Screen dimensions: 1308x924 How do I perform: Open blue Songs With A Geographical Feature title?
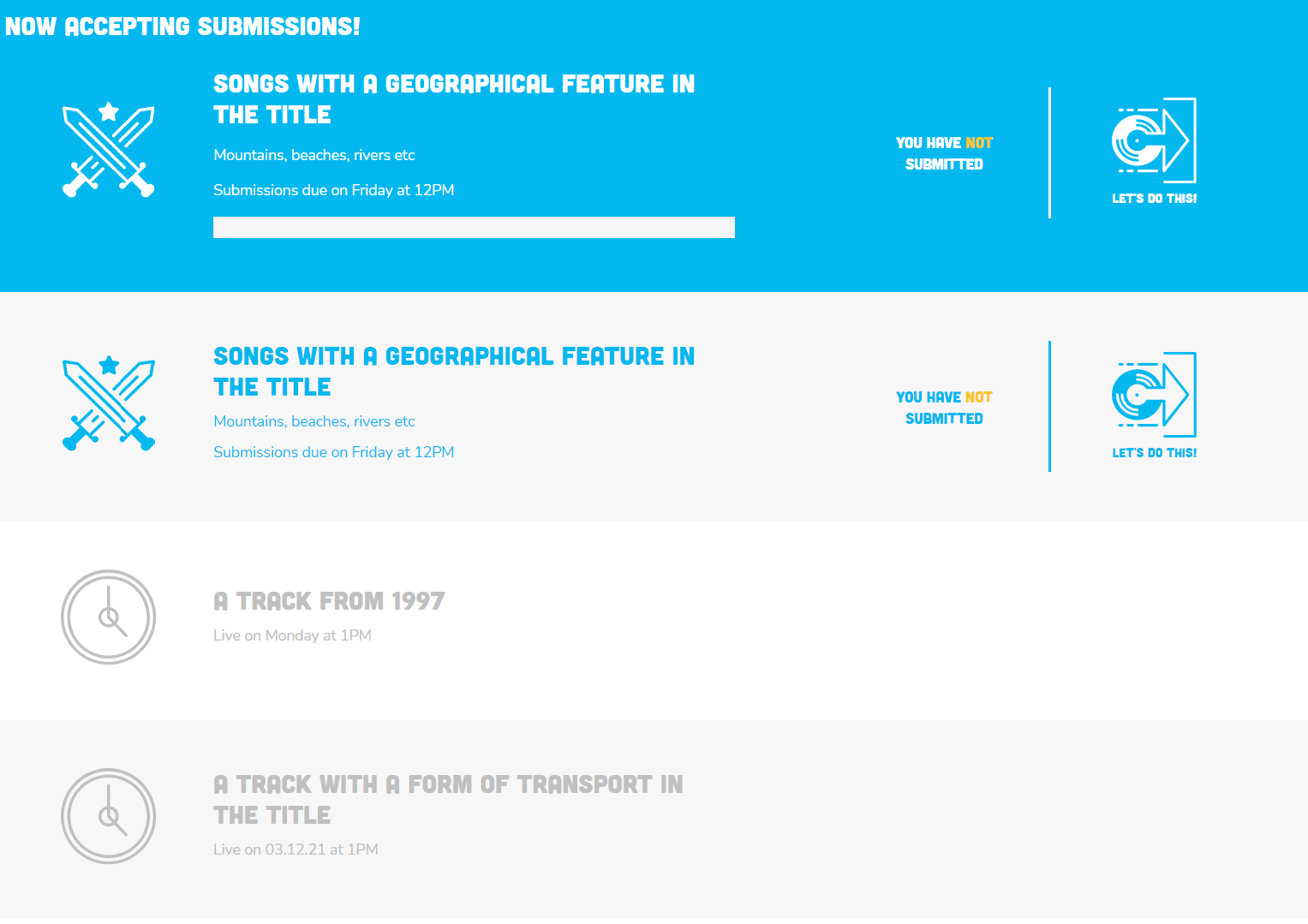click(x=454, y=372)
